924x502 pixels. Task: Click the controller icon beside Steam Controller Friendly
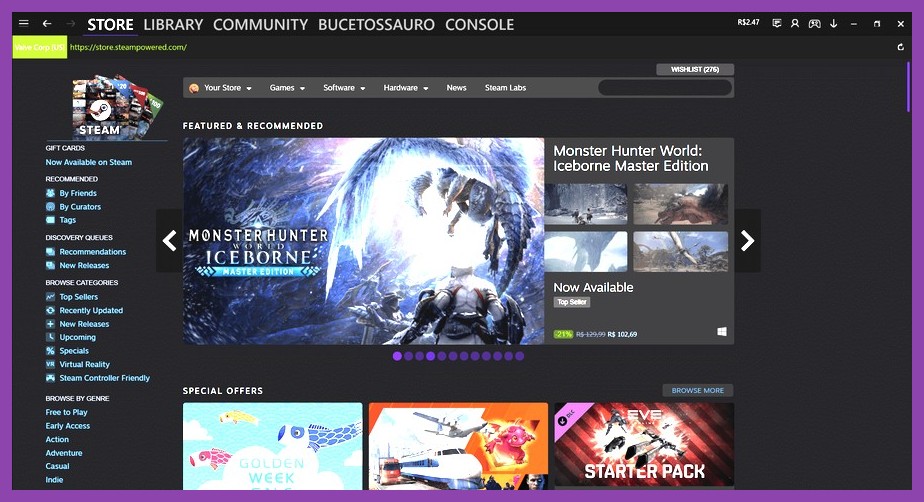[51, 378]
